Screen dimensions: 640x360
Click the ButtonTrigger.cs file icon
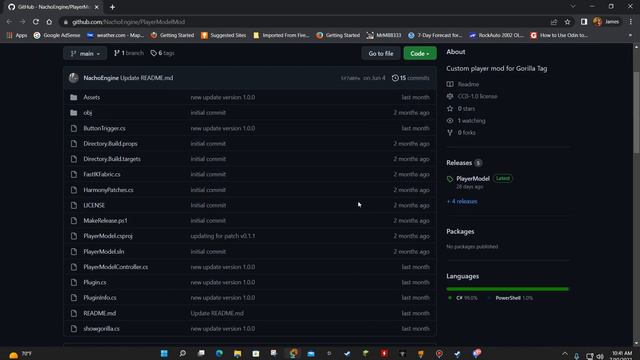tap(73, 128)
